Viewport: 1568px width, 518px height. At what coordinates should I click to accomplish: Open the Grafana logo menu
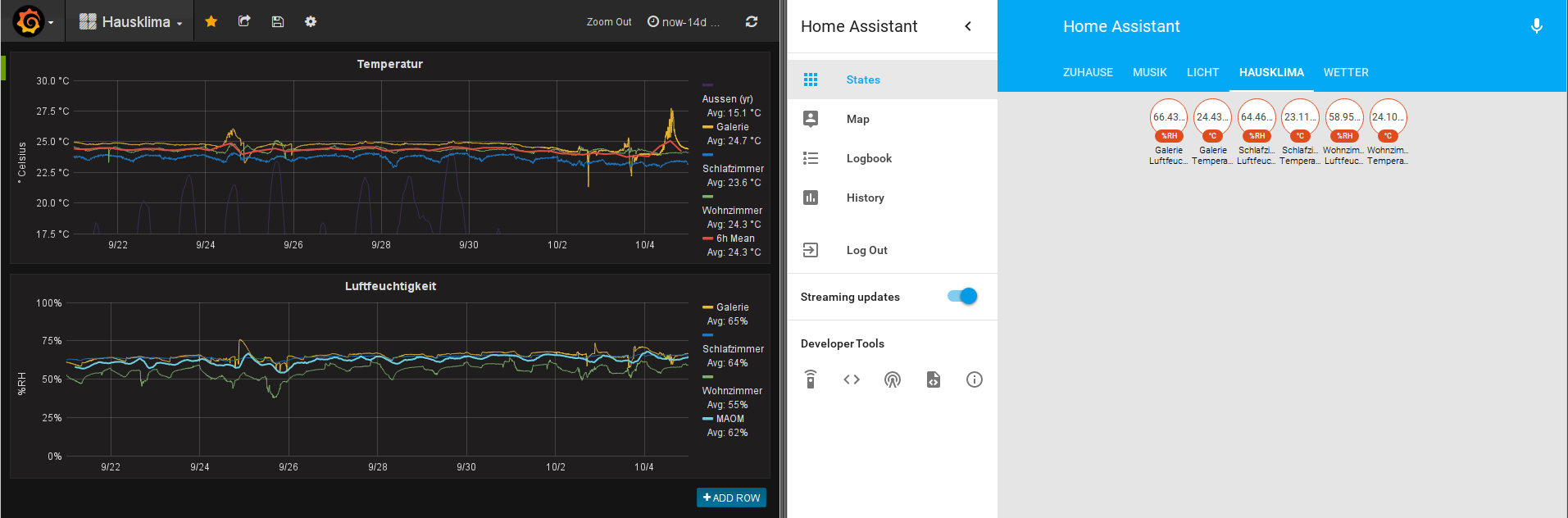coord(33,21)
